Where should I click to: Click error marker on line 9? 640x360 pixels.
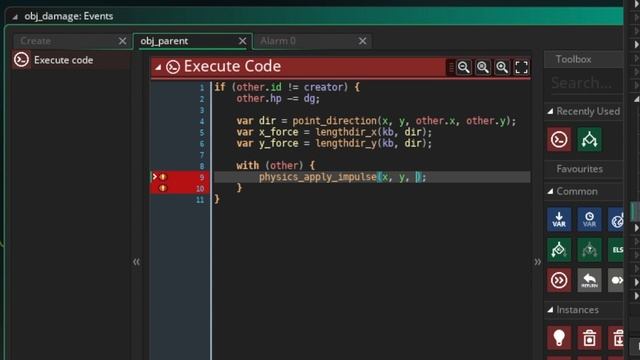(x=163, y=177)
